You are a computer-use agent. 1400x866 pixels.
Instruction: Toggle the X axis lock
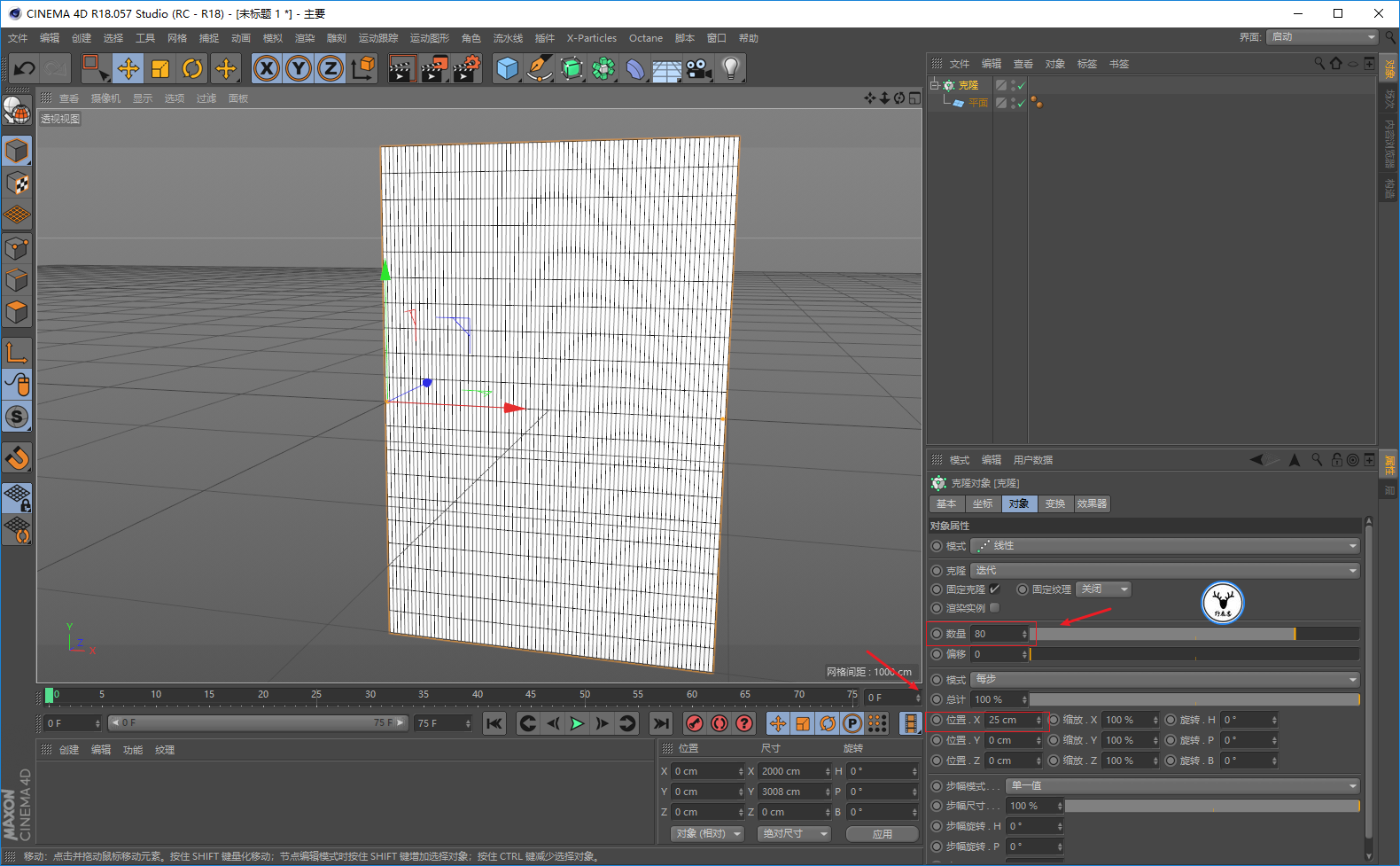point(266,68)
